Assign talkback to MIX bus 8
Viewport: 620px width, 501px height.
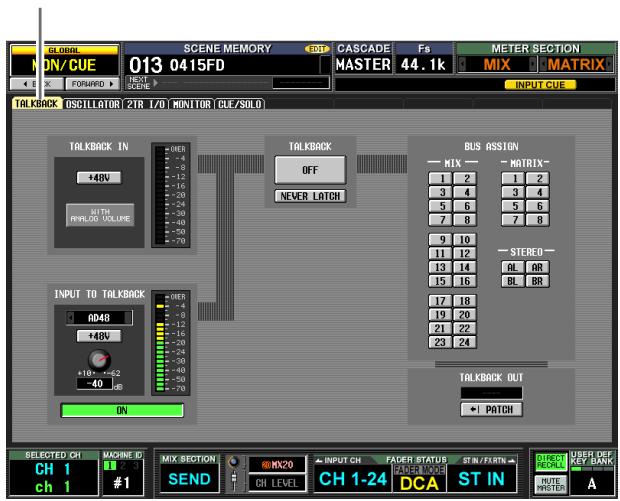(x=465, y=220)
